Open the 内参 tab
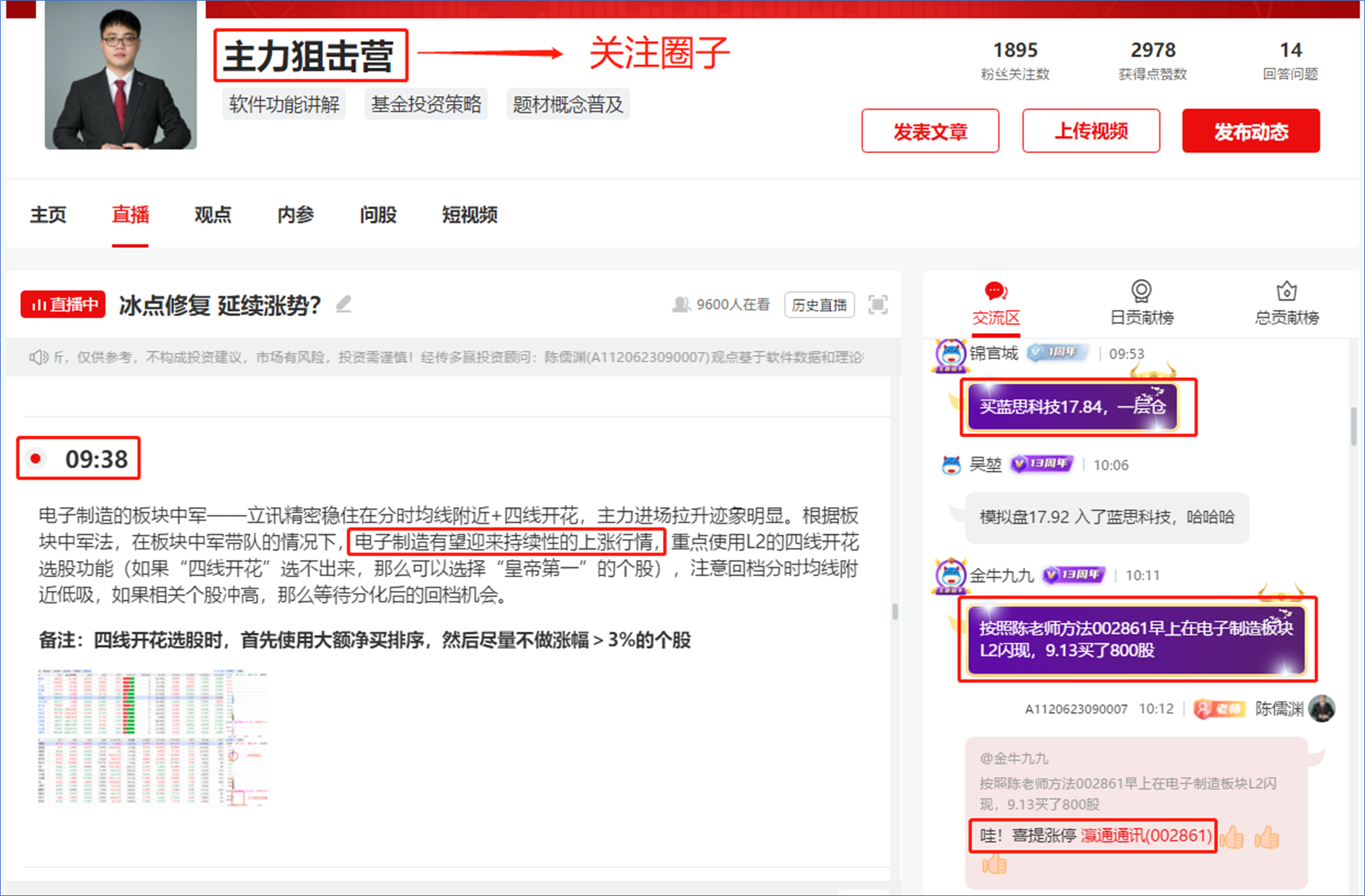 [x=296, y=215]
